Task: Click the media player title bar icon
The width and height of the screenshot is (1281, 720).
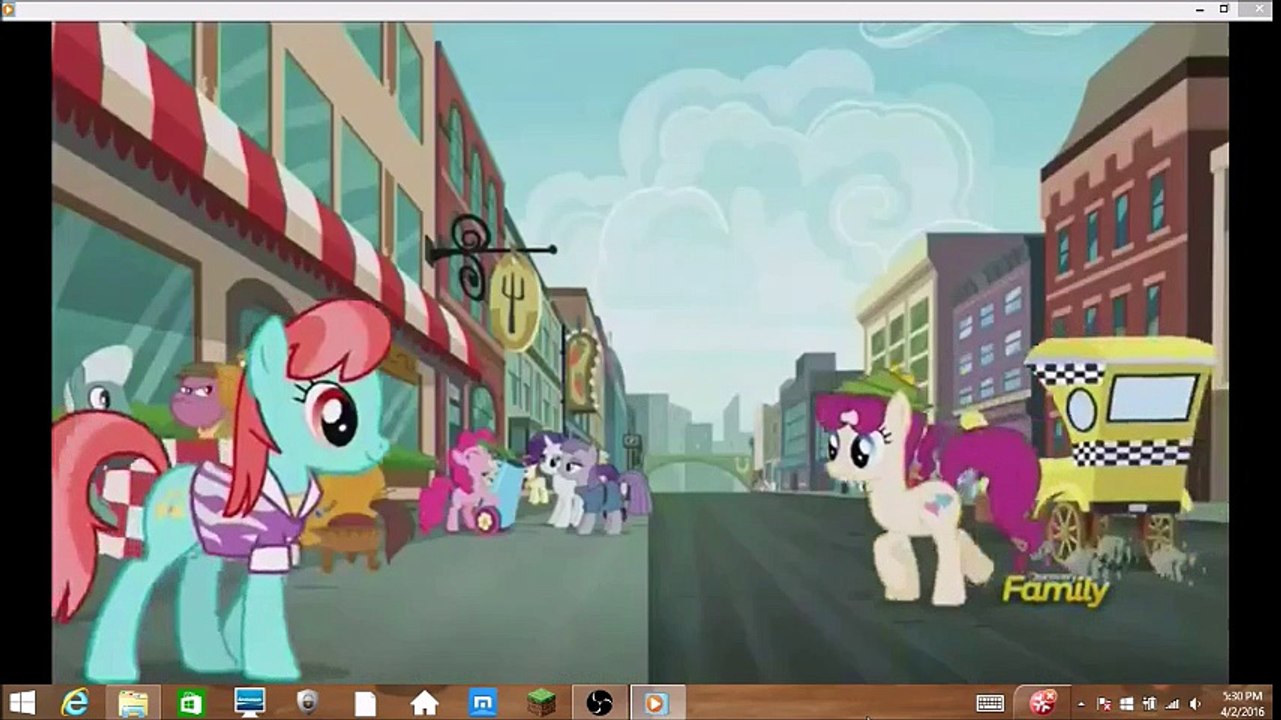Action: pyautogui.click(x=9, y=9)
